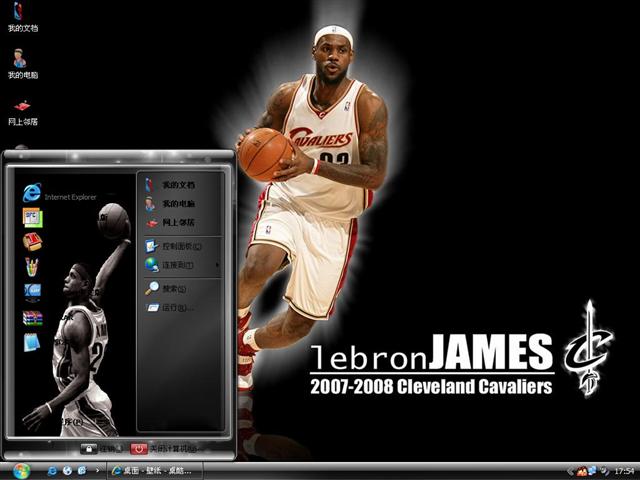Open the red box program icon in start menu
This screenshot has width=640, height=480.
[x=32, y=242]
